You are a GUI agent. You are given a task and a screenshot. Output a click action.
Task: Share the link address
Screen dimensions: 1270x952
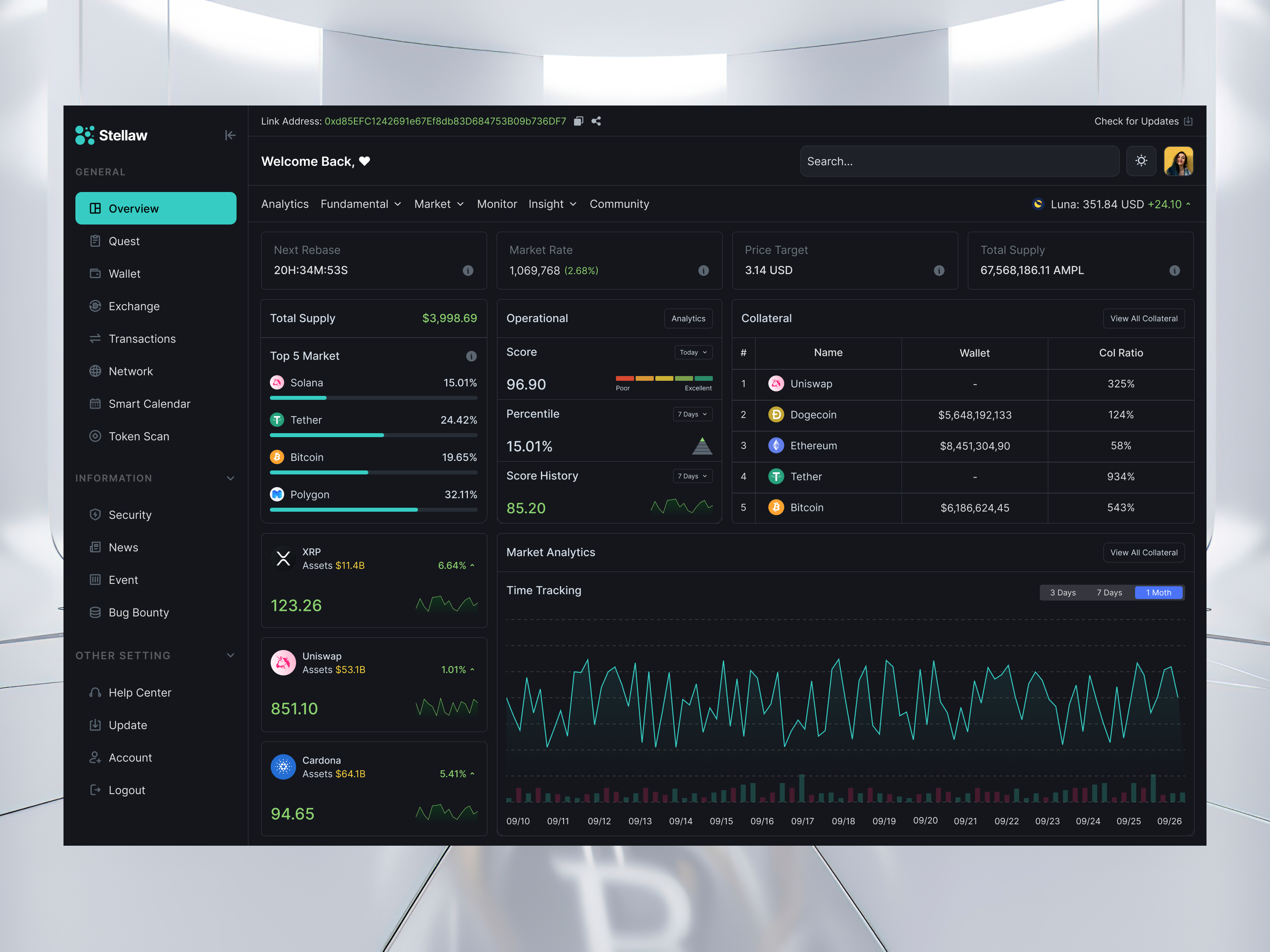(x=597, y=121)
